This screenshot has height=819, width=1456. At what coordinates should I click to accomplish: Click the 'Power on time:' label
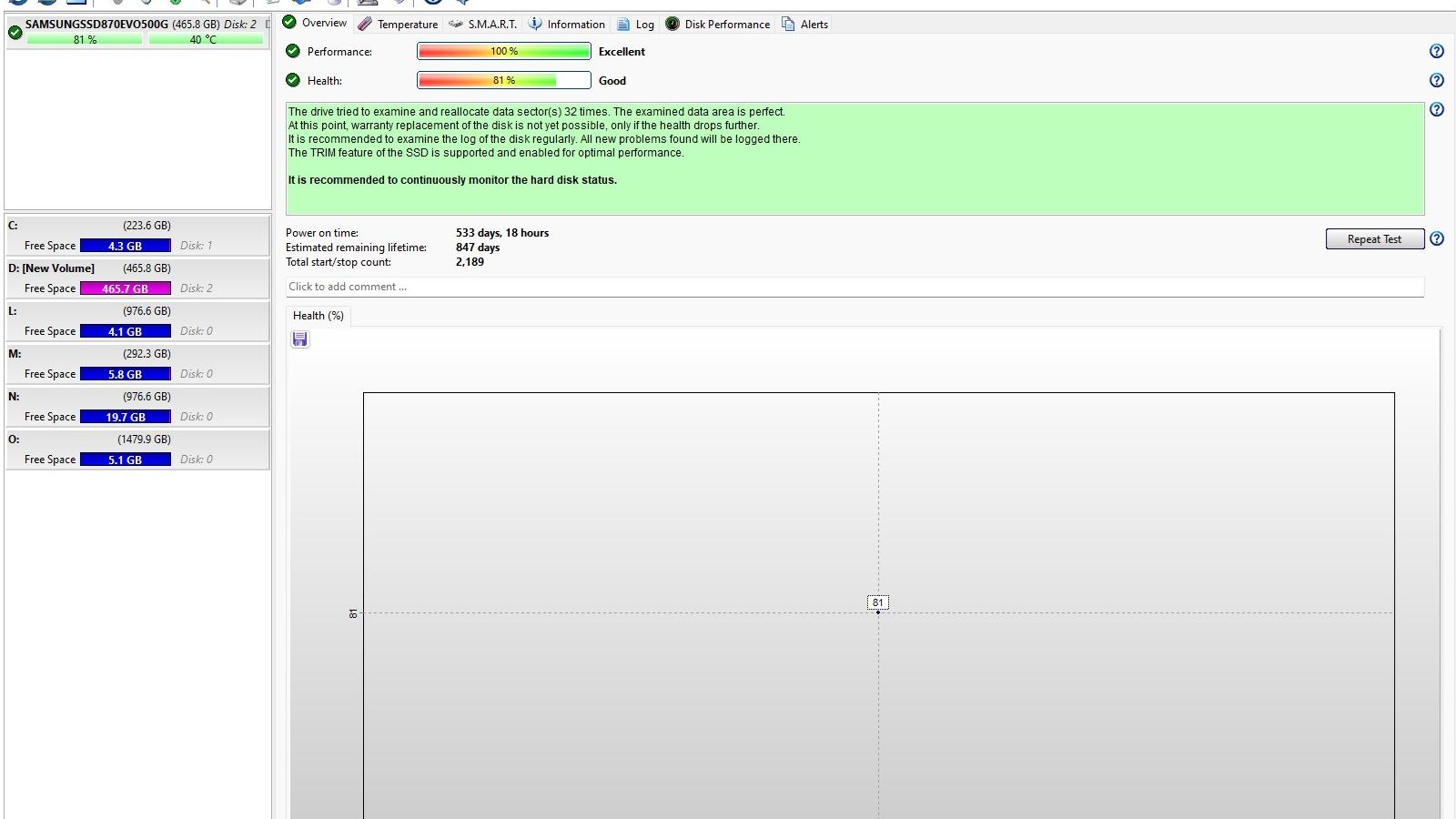click(x=322, y=233)
